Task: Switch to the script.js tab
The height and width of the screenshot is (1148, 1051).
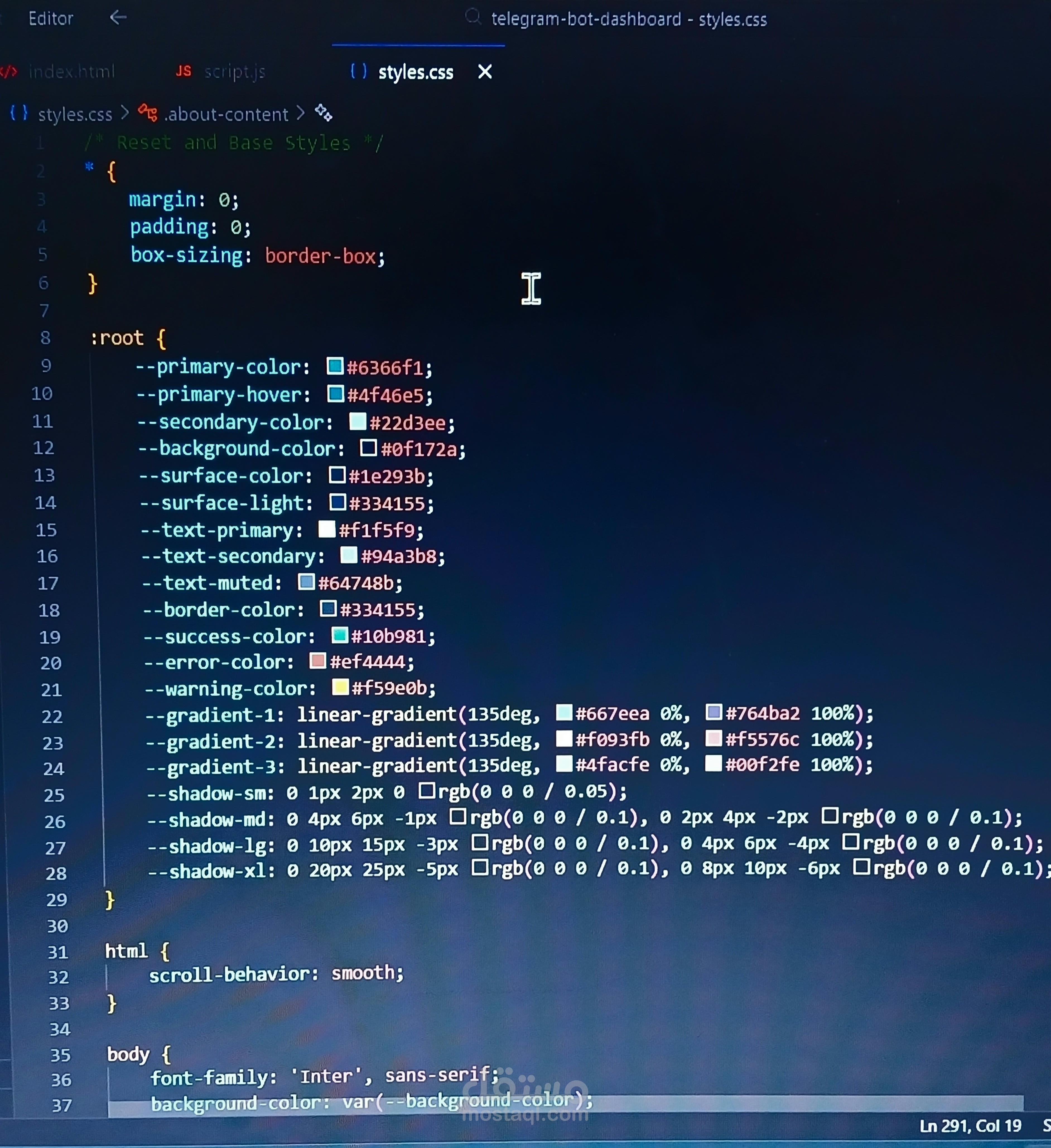Action: [x=235, y=72]
